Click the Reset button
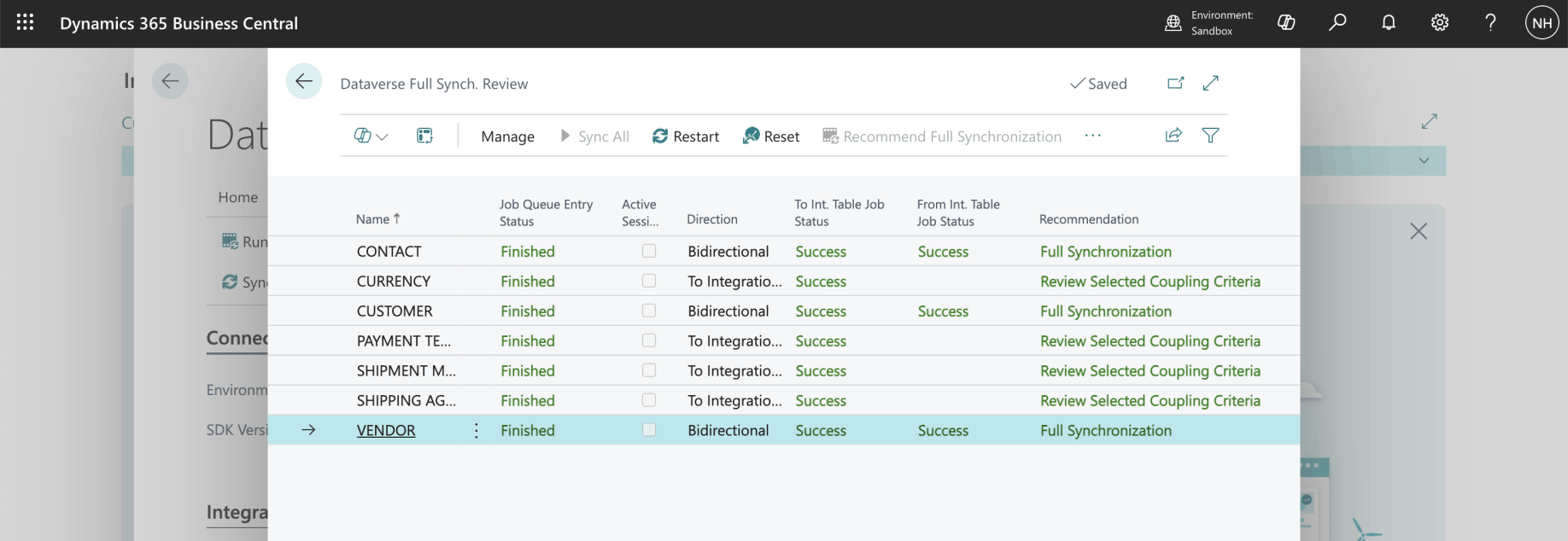Image resolution: width=1568 pixels, height=541 pixels. click(x=771, y=137)
